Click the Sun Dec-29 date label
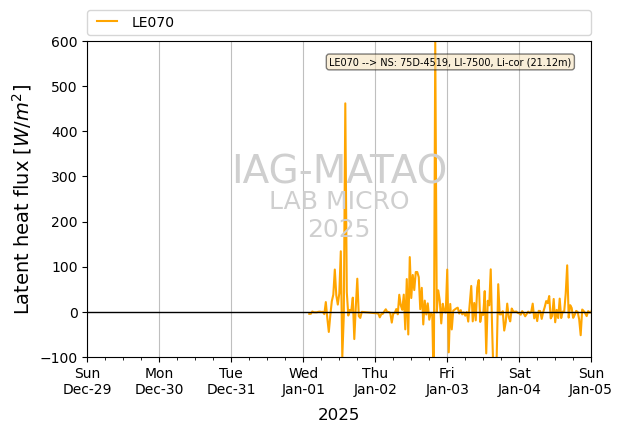This screenshot has width=623, height=433. pos(87,381)
